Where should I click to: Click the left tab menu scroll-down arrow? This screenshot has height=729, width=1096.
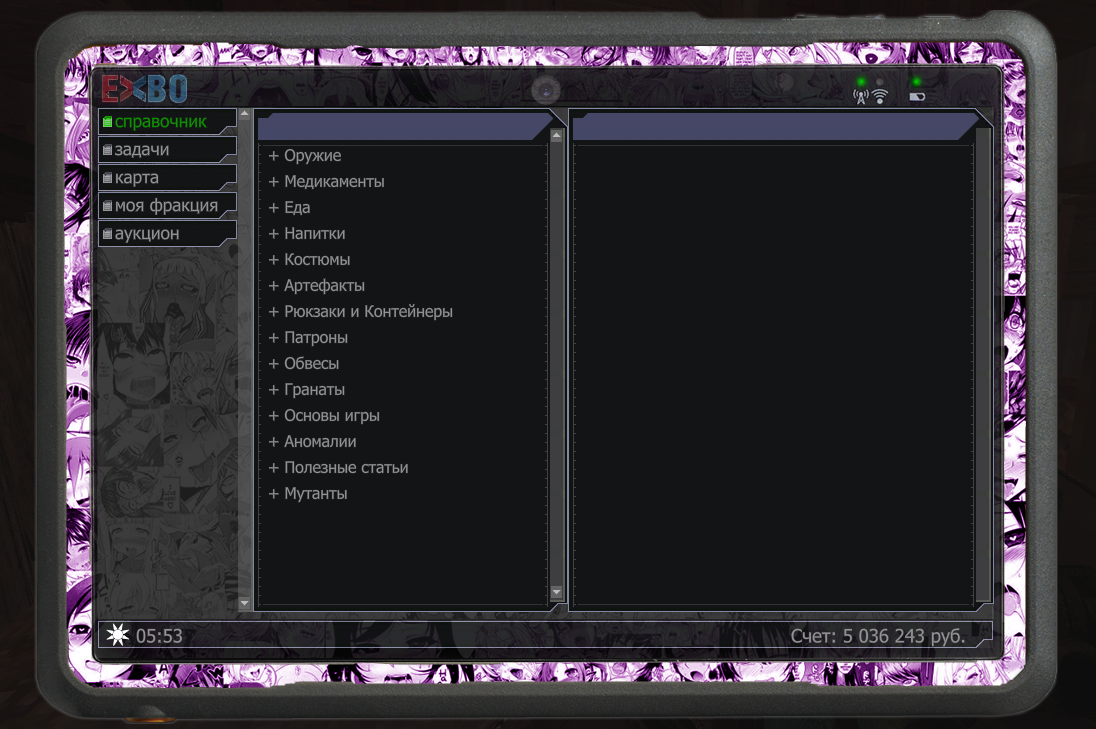pyautogui.click(x=244, y=602)
